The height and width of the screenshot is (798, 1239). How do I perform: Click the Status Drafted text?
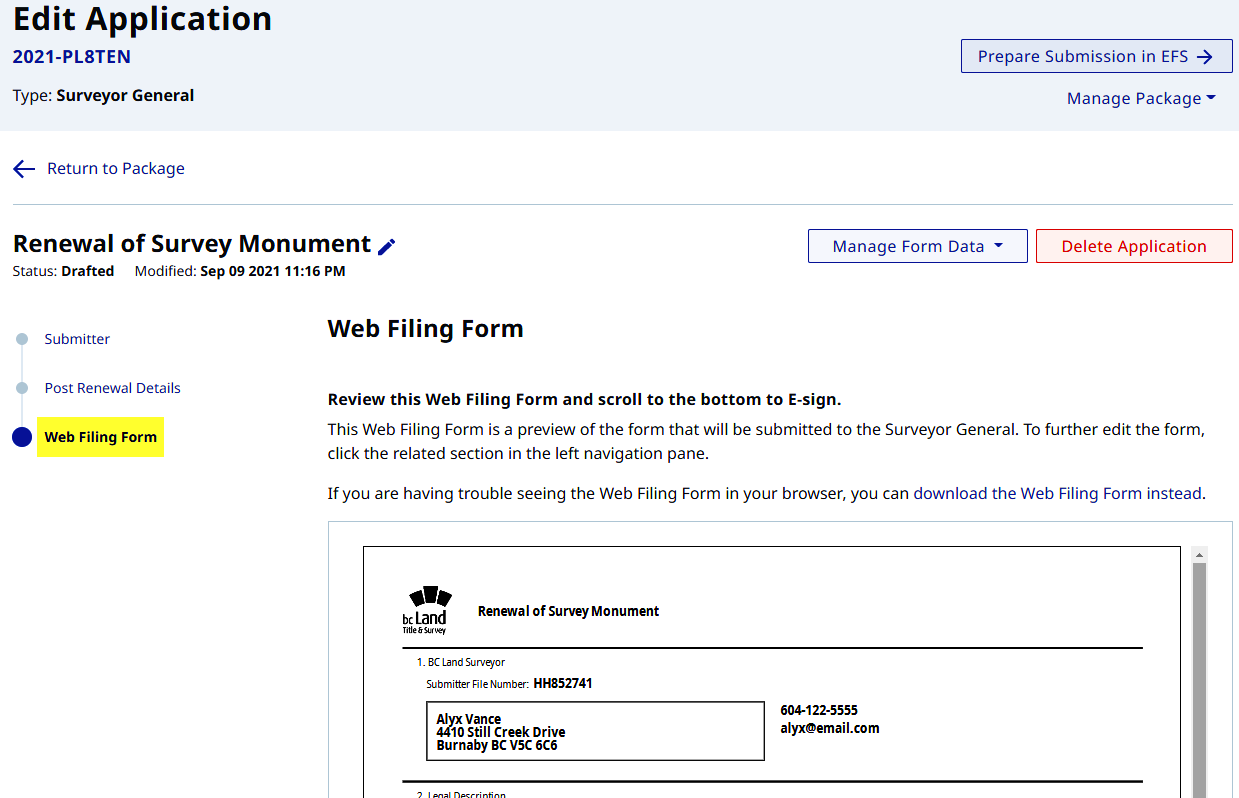(x=63, y=271)
